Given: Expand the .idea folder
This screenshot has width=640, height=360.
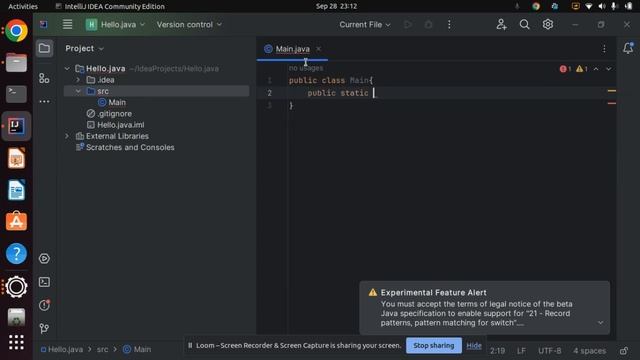Looking at the screenshot, I should [78, 80].
